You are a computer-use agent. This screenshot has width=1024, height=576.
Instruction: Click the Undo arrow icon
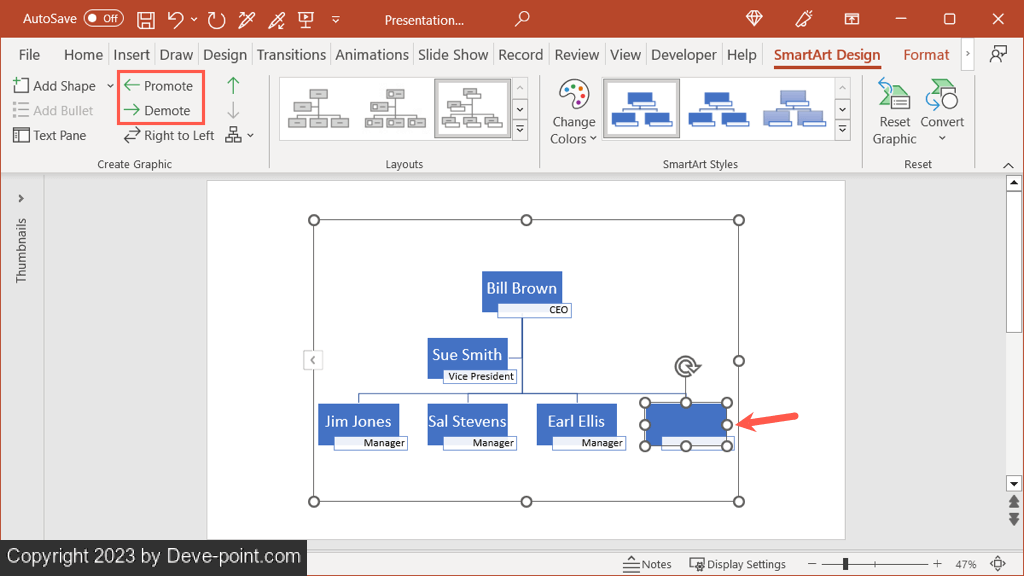pos(176,19)
